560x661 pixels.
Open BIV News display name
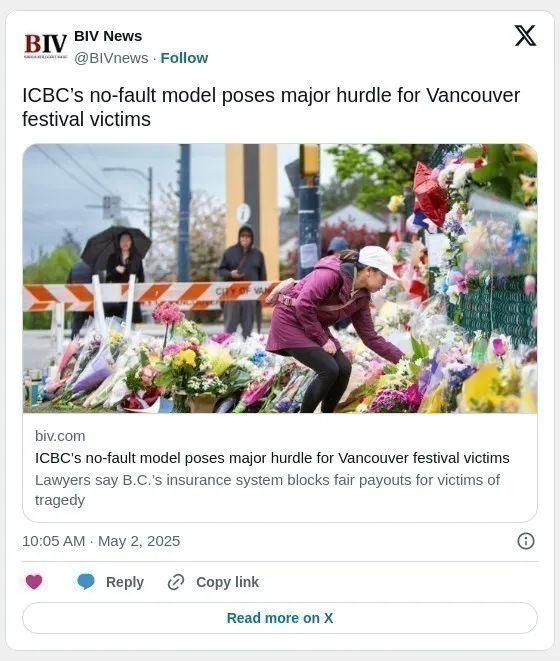108,36
